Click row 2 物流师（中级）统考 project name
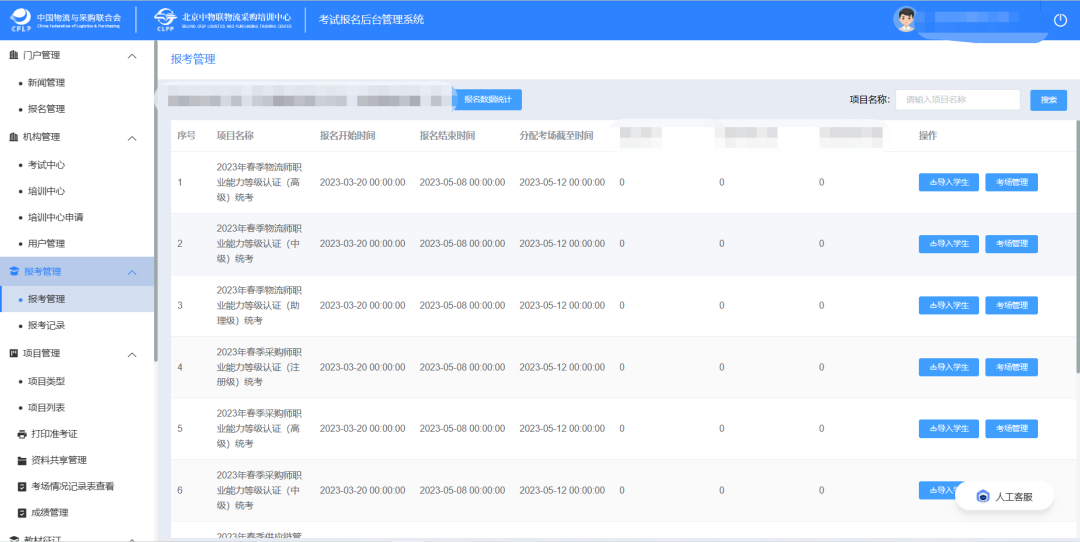The image size is (1080, 542). [x=259, y=244]
